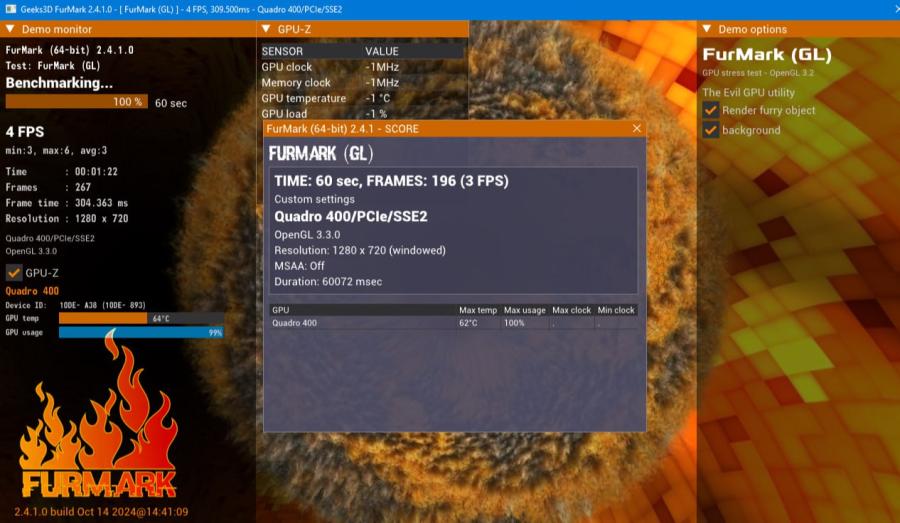Click the Max temp column header

click(x=478, y=310)
